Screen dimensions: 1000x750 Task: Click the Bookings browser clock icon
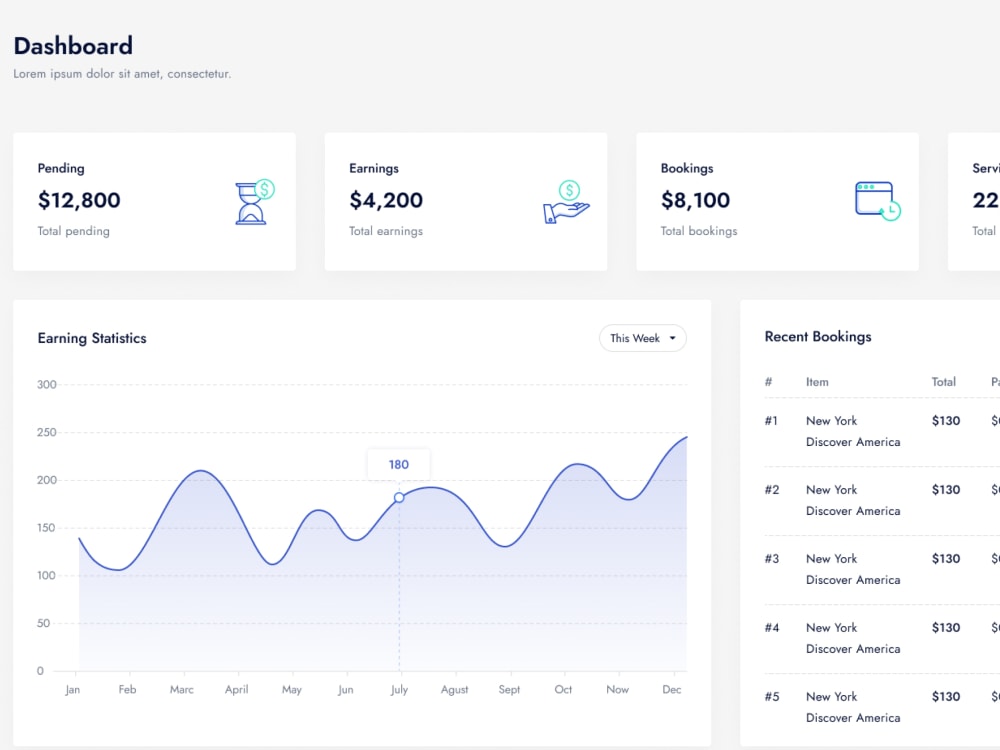(x=878, y=201)
